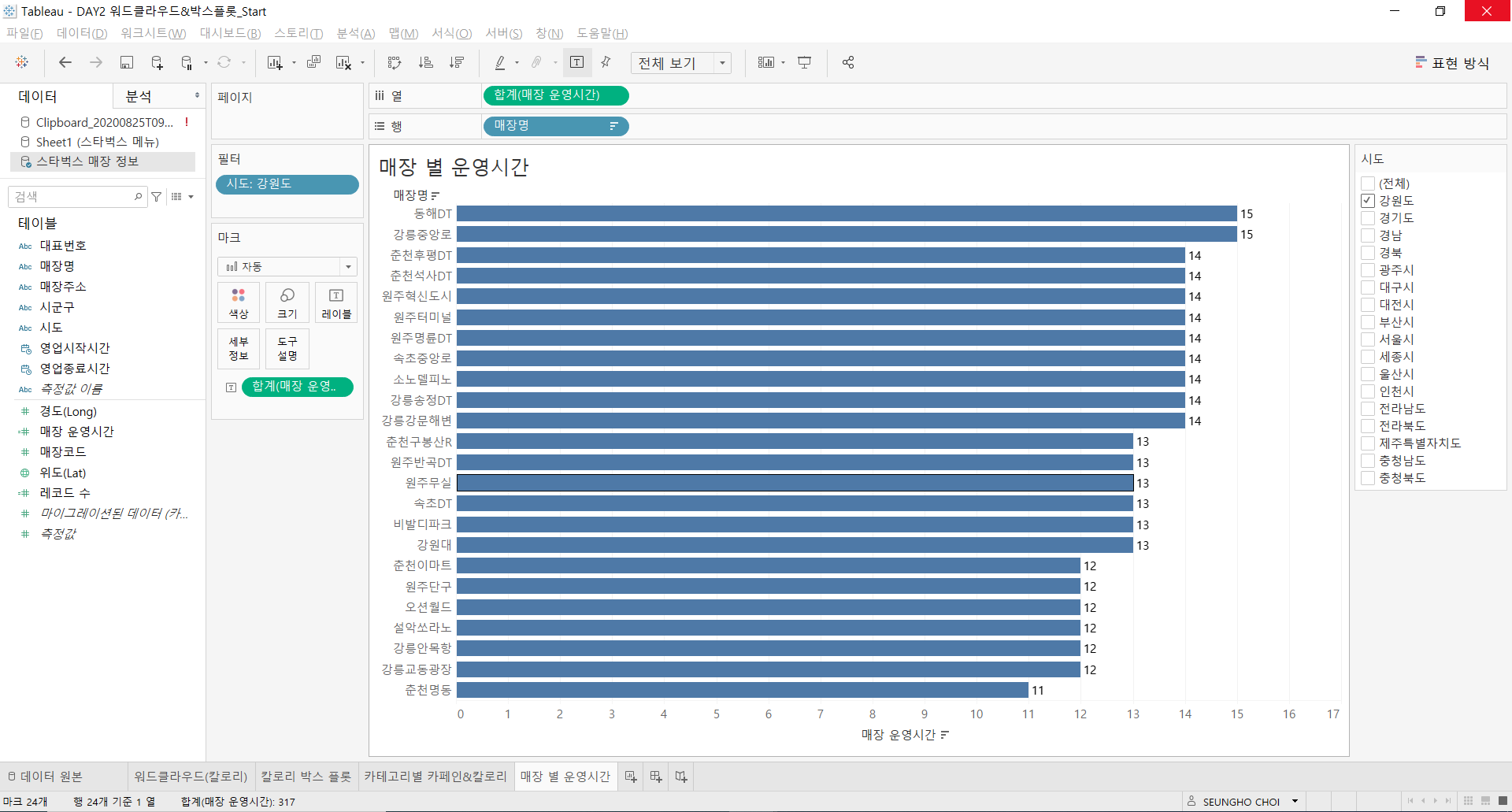1512x812 pixels.
Task: Click the redo forward arrow
Action: 96,62
